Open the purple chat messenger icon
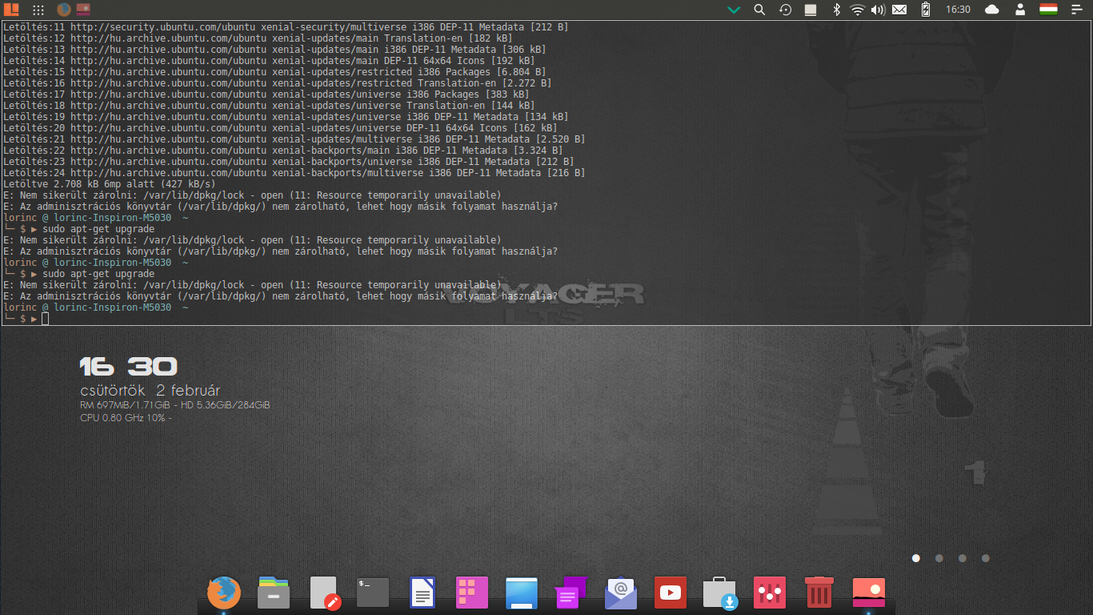 click(x=571, y=593)
